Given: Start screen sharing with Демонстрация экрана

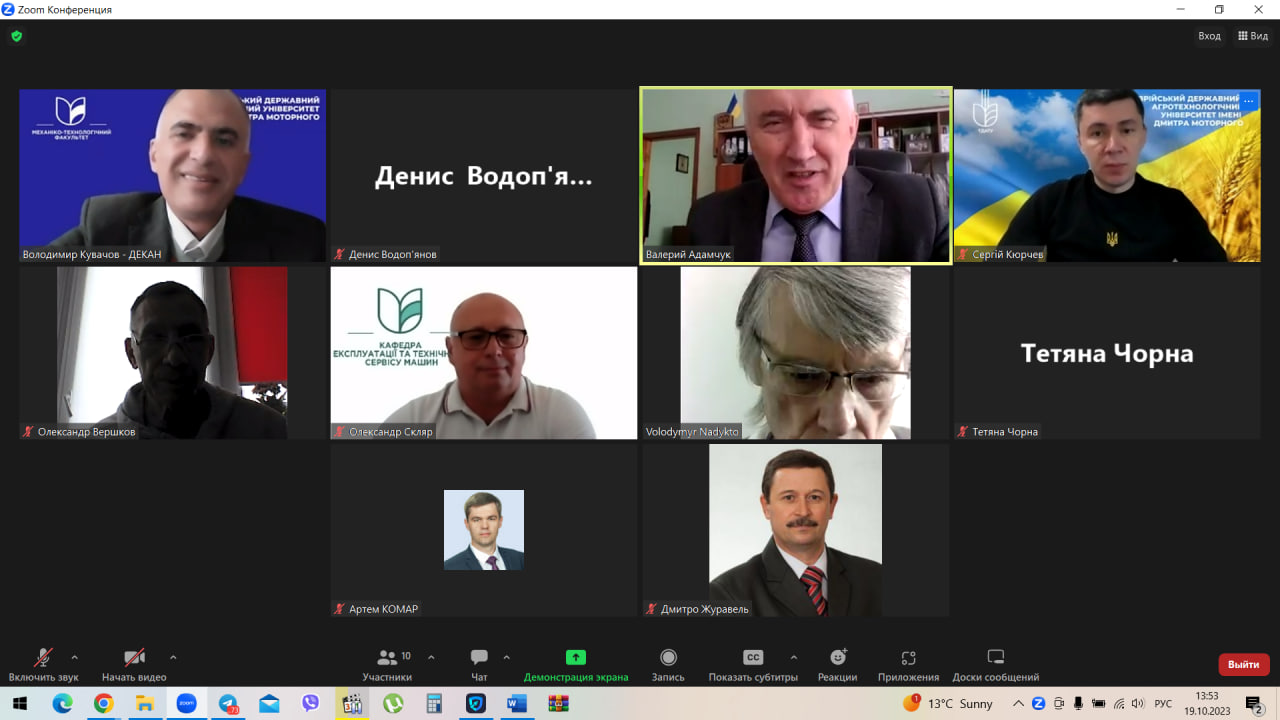Looking at the screenshot, I should pyautogui.click(x=576, y=665).
